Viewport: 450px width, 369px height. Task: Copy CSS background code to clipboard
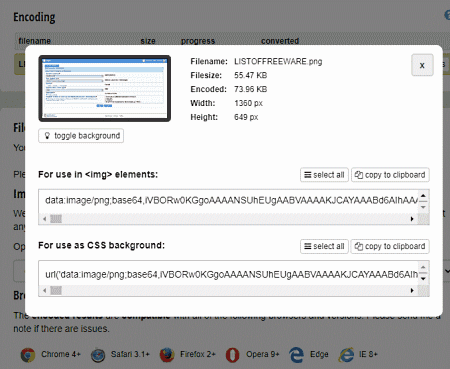tap(390, 246)
